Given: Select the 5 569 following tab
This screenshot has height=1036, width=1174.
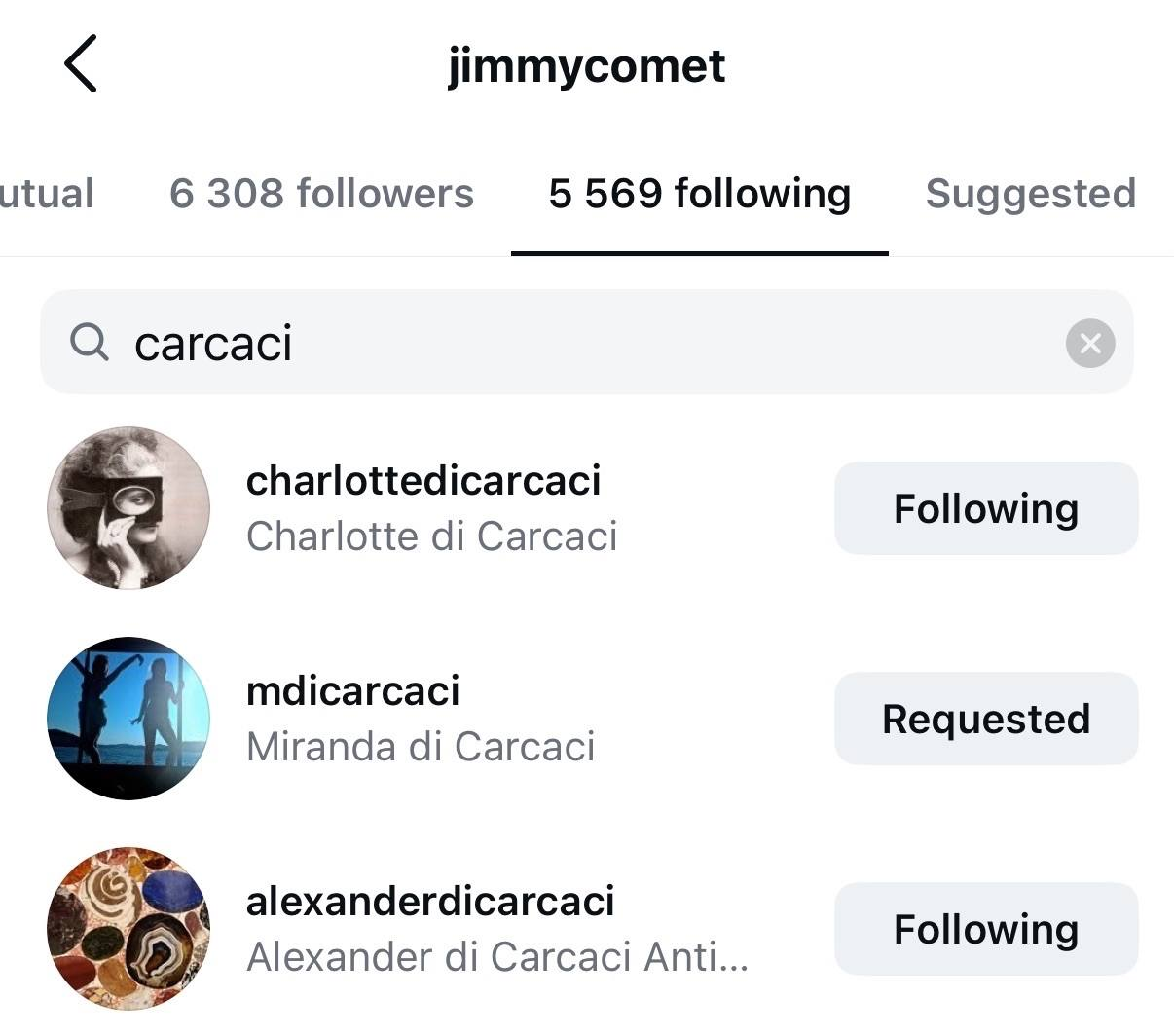Looking at the screenshot, I should point(699,193).
